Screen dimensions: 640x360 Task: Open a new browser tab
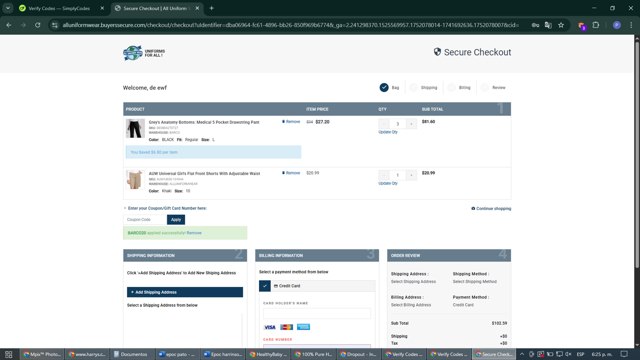[x=211, y=8]
